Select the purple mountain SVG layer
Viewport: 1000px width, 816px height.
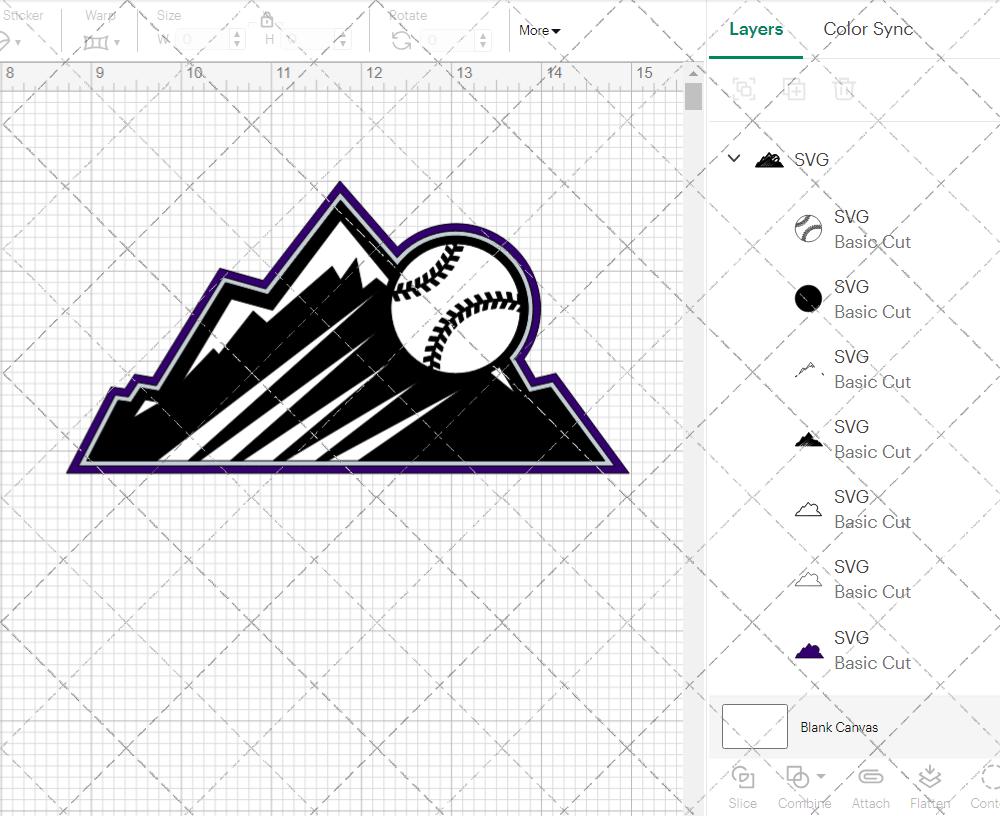(855, 650)
